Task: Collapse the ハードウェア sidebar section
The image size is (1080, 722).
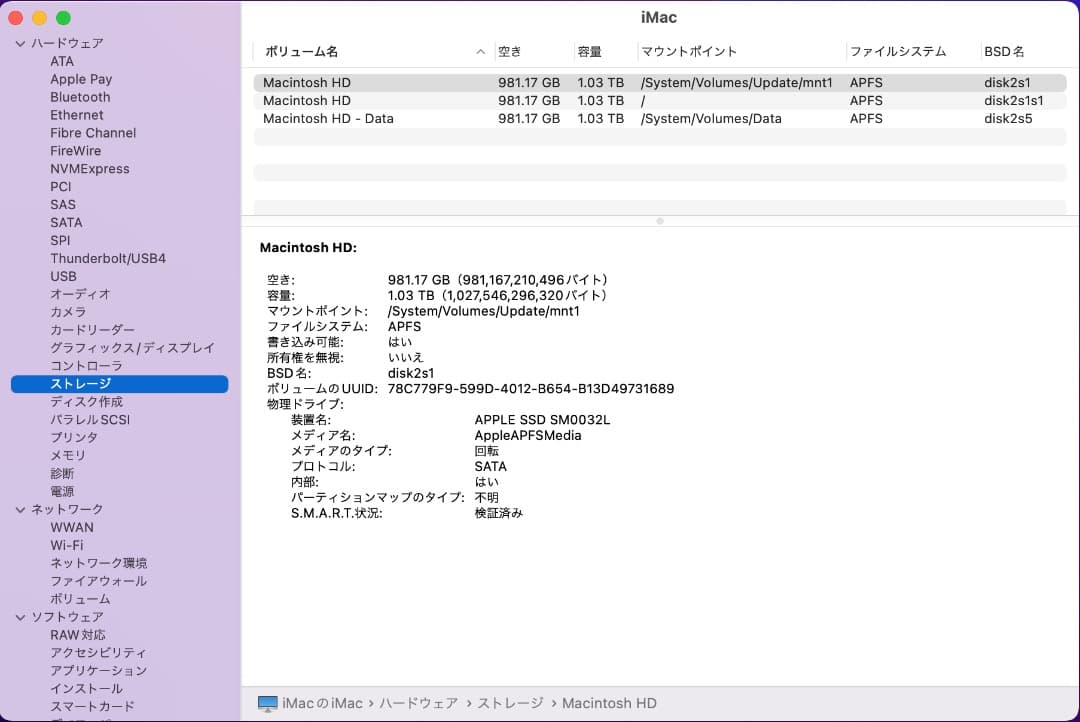Action: point(20,43)
